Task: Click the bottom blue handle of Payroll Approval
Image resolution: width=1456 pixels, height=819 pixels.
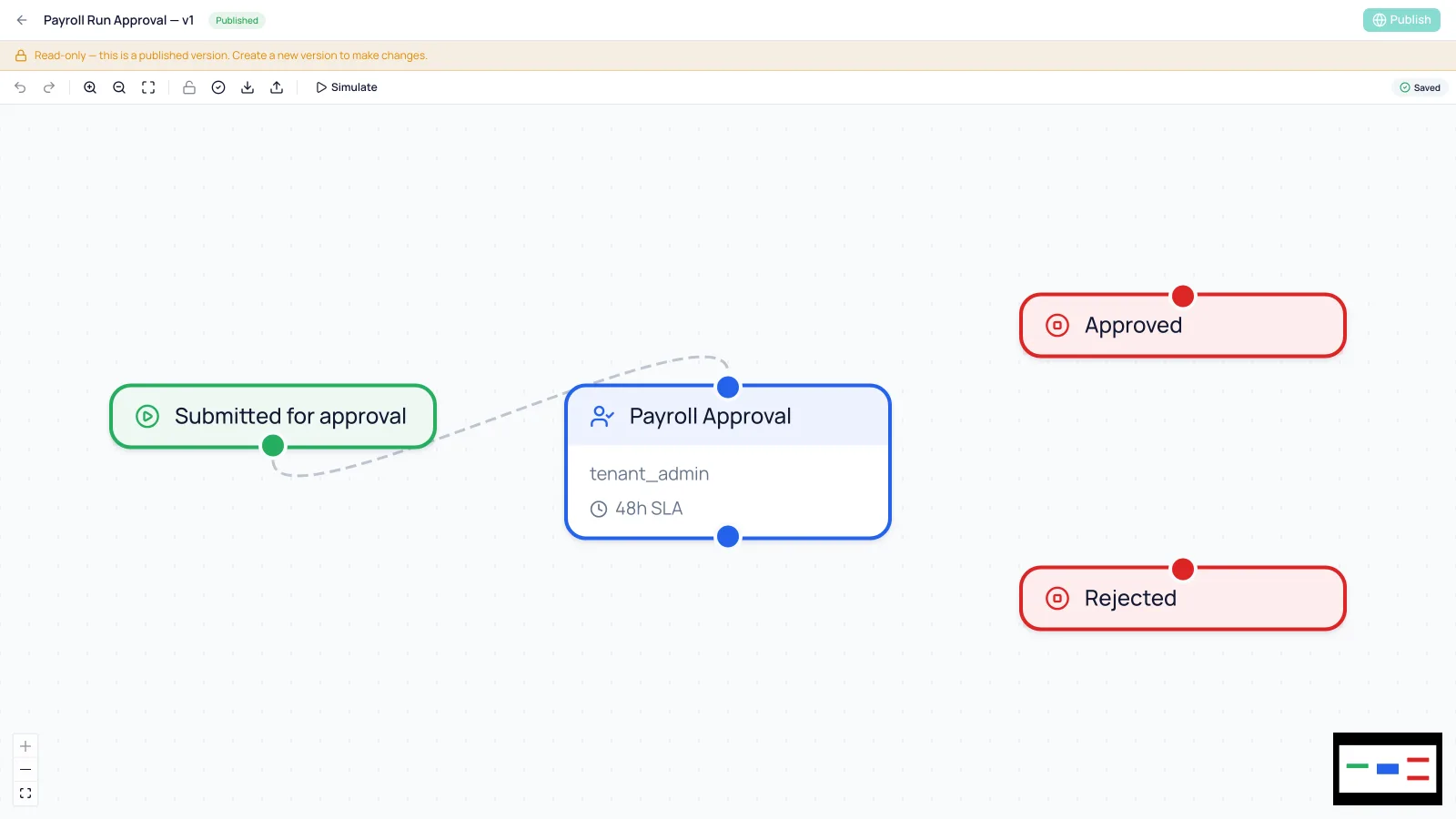Action: [x=728, y=537]
